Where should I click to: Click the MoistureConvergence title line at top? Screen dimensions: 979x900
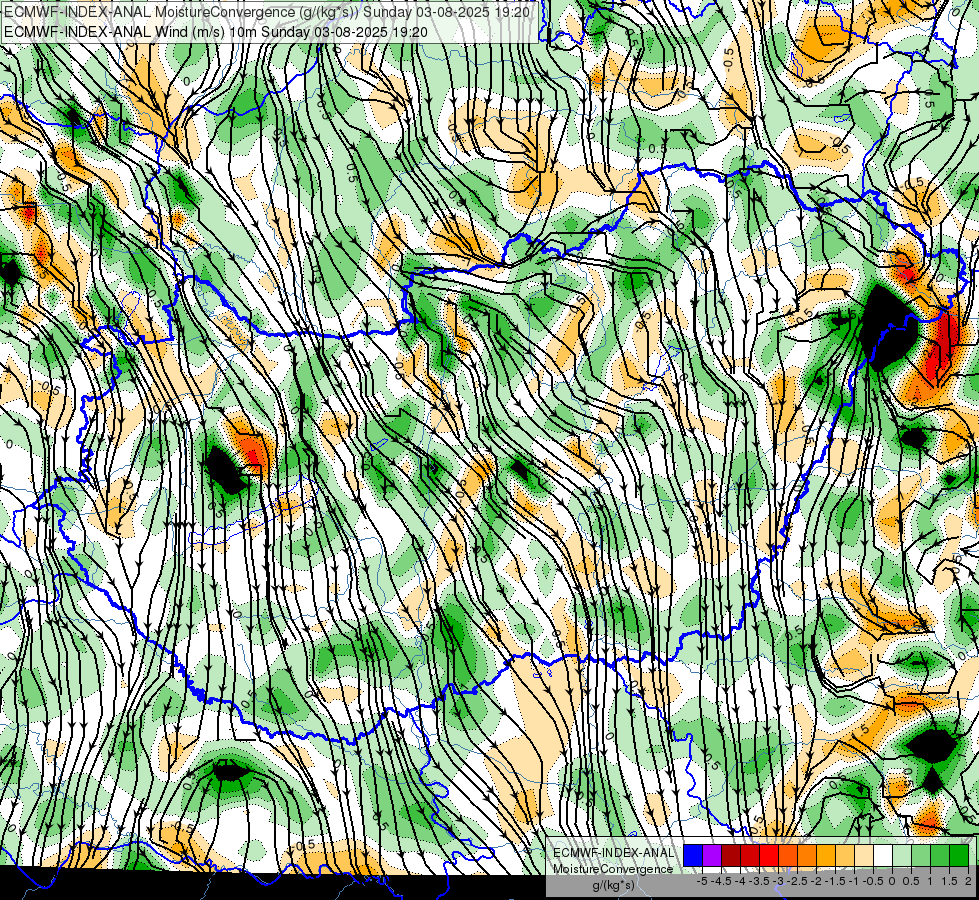point(267,12)
